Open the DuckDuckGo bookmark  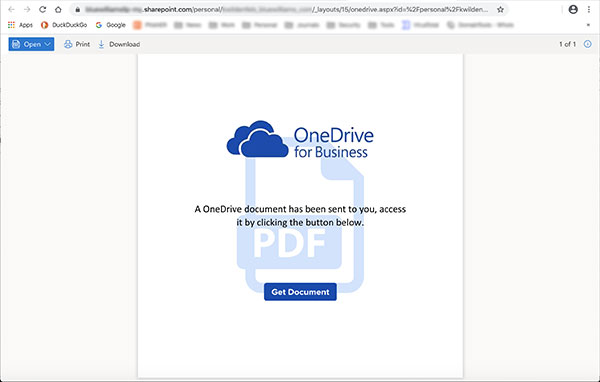coord(64,25)
